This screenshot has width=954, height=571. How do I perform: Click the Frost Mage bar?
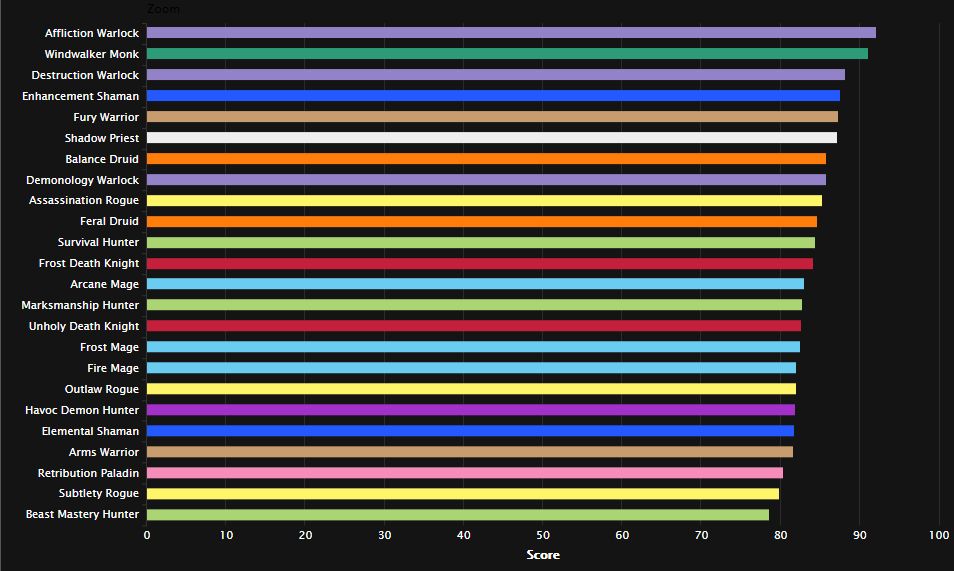(473, 347)
